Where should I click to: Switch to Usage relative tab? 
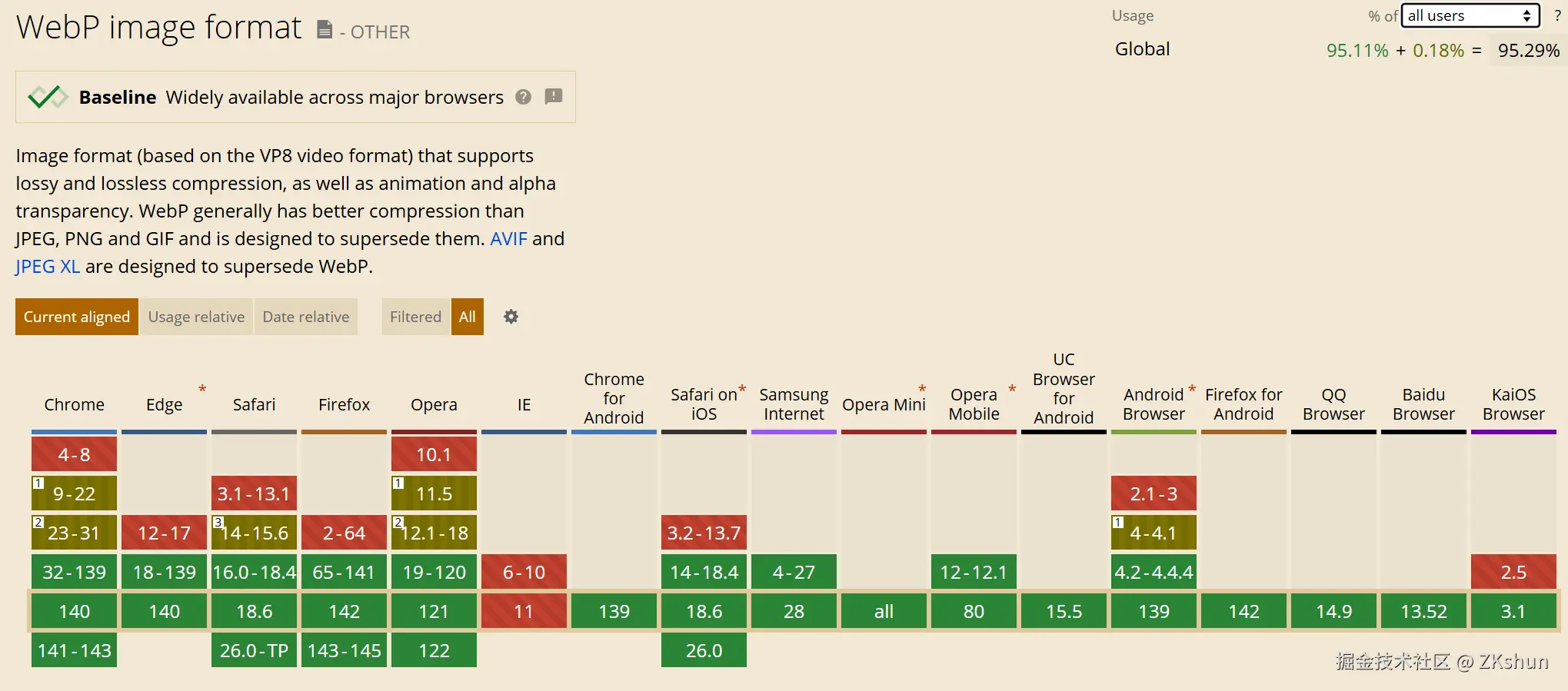coord(196,317)
